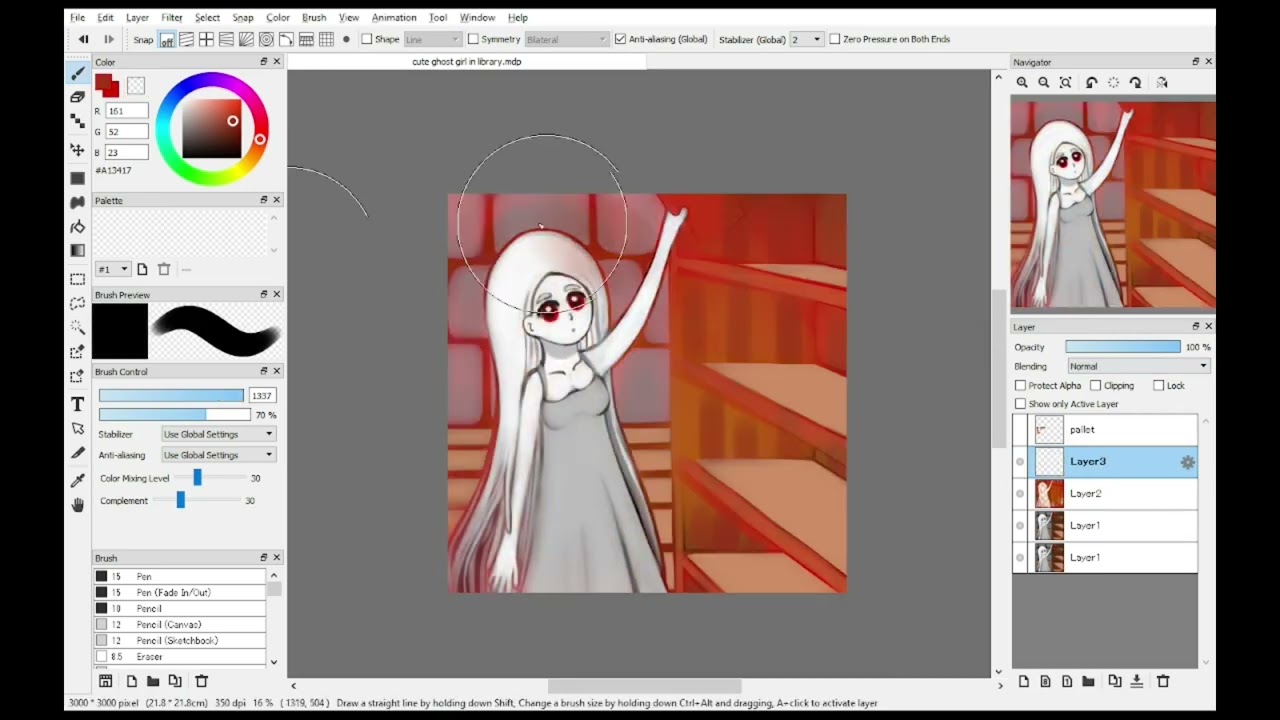1280x720 pixels.
Task: Turn snap off with the 'off' icon
Action: (166, 40)
